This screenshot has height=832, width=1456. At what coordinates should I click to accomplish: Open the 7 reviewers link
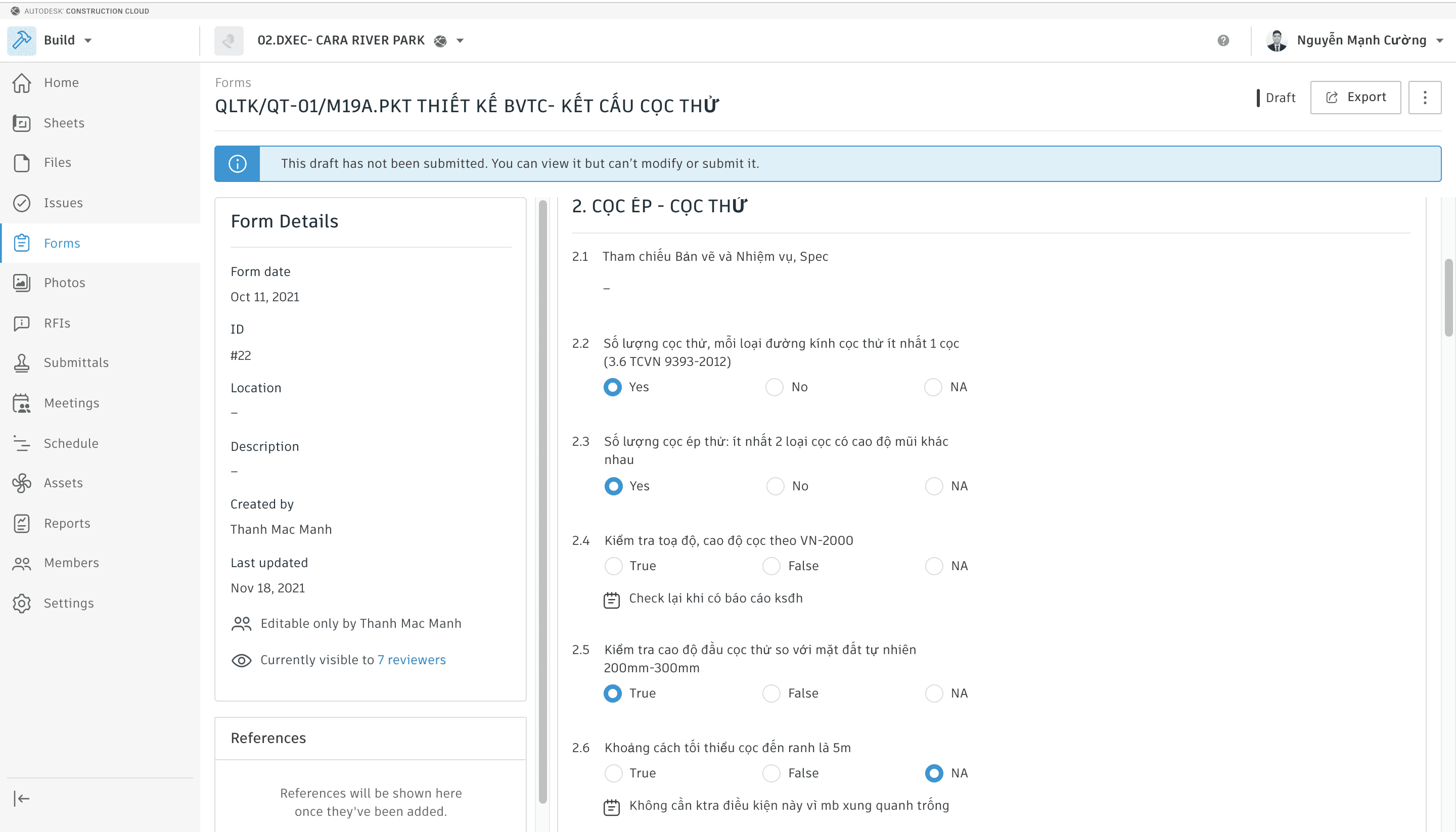click(411, 660)
